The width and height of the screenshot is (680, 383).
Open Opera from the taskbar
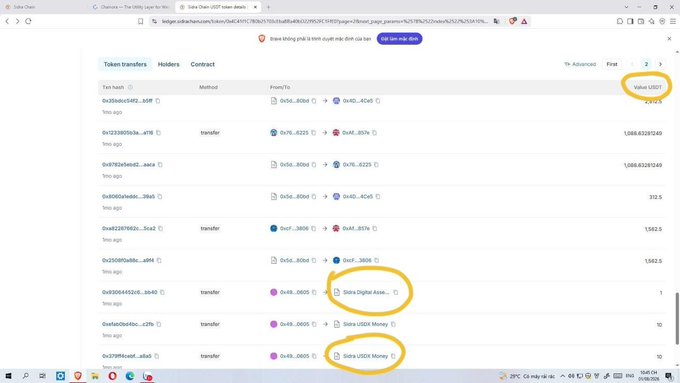112,376
